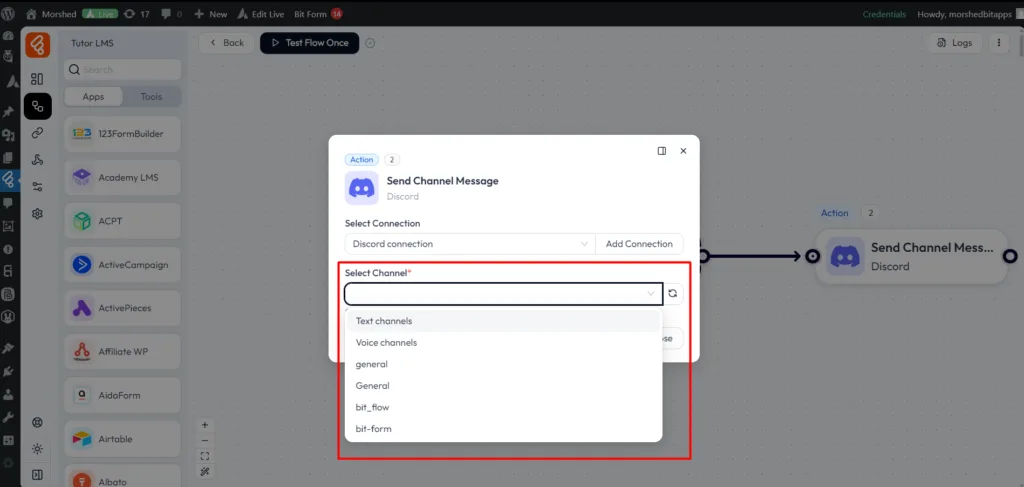This screenshot has height=487, width=1024.
Task: Select the Affiliate WP app
Action: point(123,351)
